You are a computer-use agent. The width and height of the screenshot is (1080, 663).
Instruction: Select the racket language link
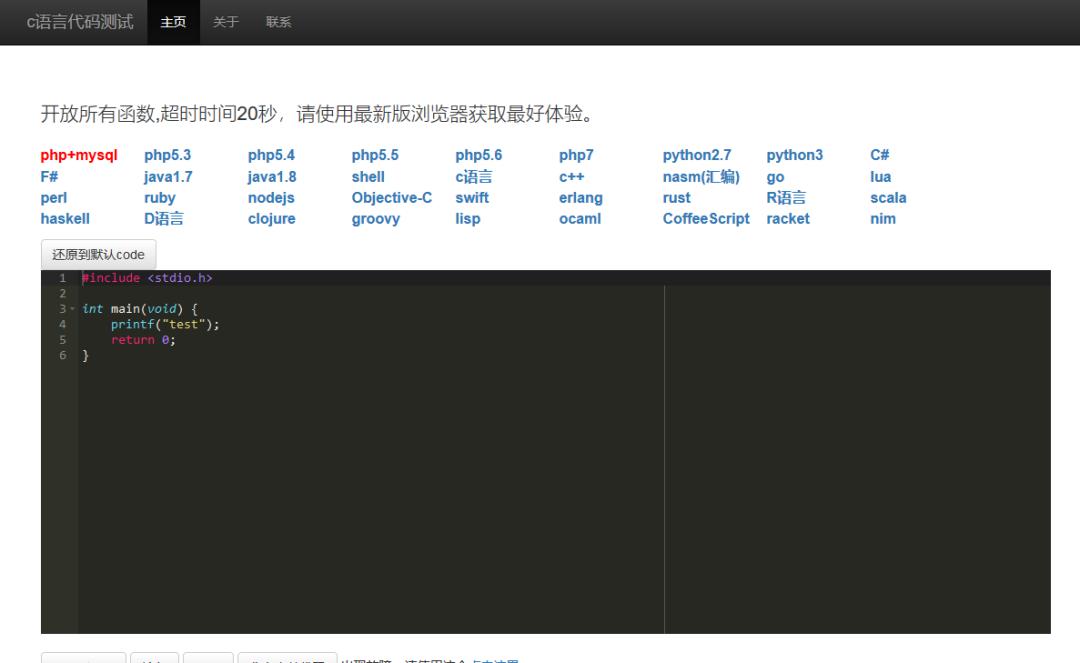788,219
